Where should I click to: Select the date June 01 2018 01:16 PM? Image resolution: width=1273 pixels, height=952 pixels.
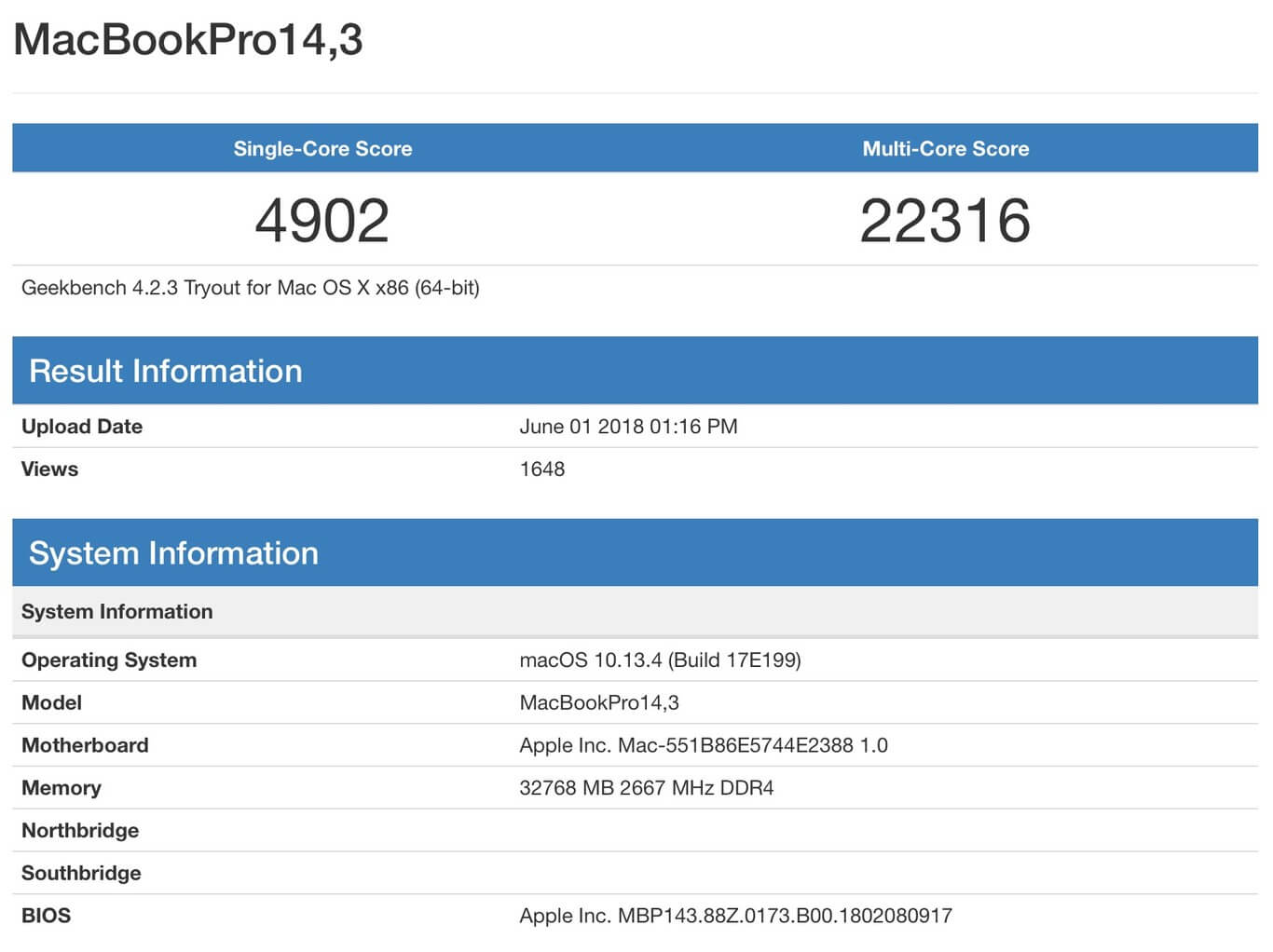coord(628,427)
